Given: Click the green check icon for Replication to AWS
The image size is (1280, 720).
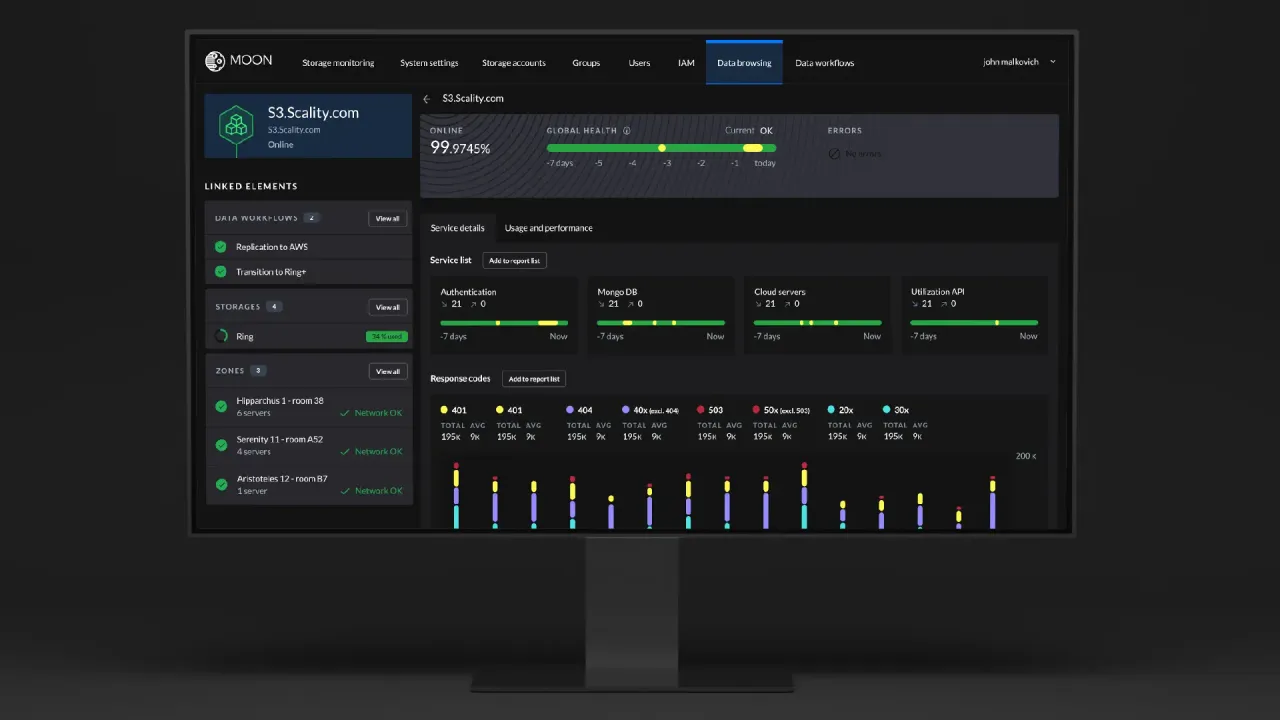Looking at the screenshot, I should (221, 247).
